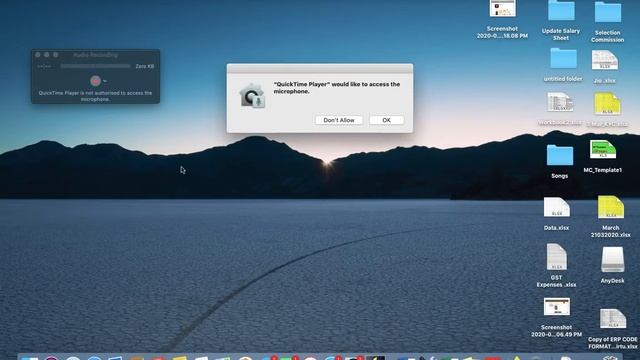Select the Update Salary Sheet folder

[561, 10]
